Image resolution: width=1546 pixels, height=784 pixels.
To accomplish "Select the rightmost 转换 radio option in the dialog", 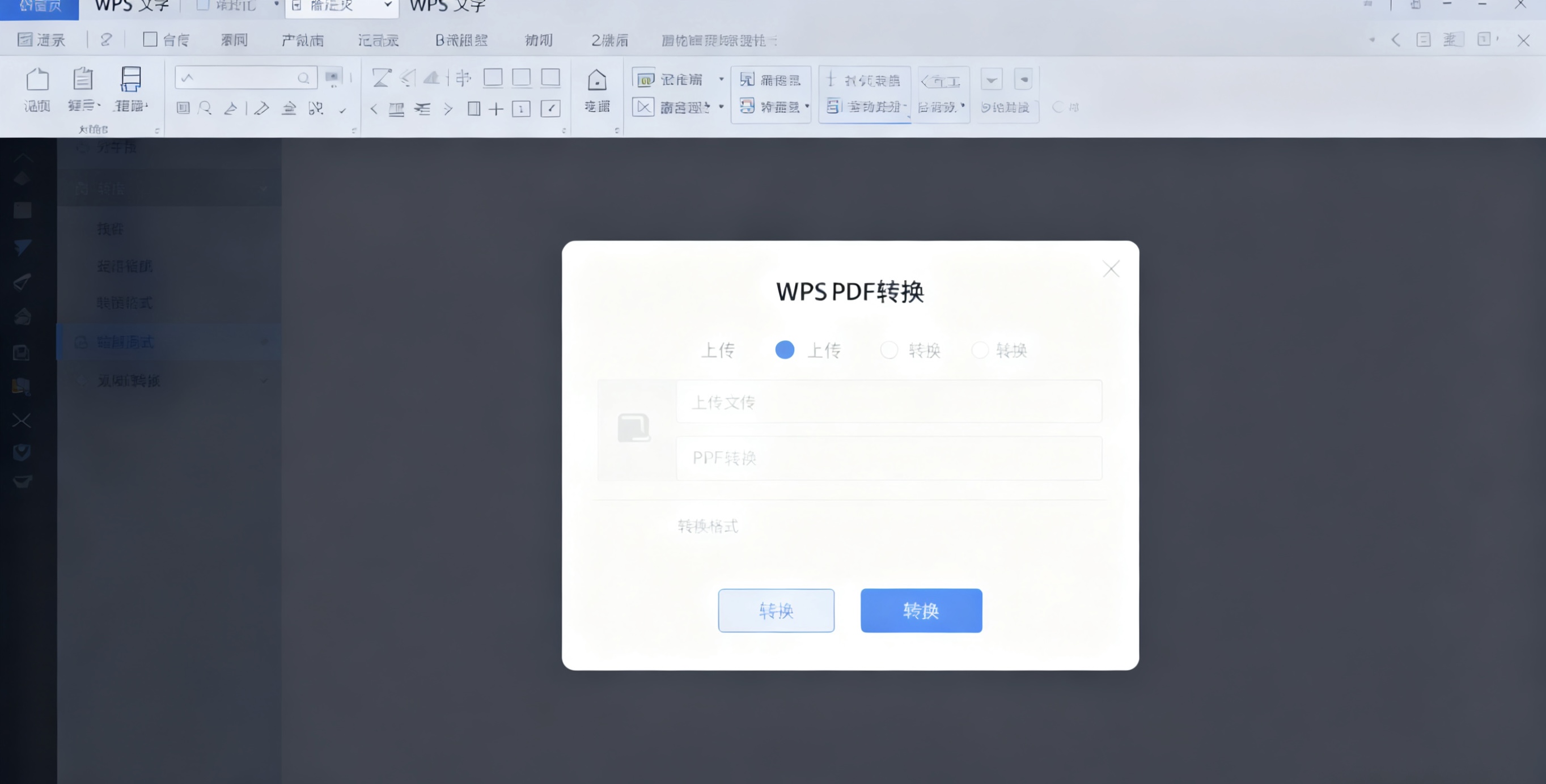I will [980, 349].
